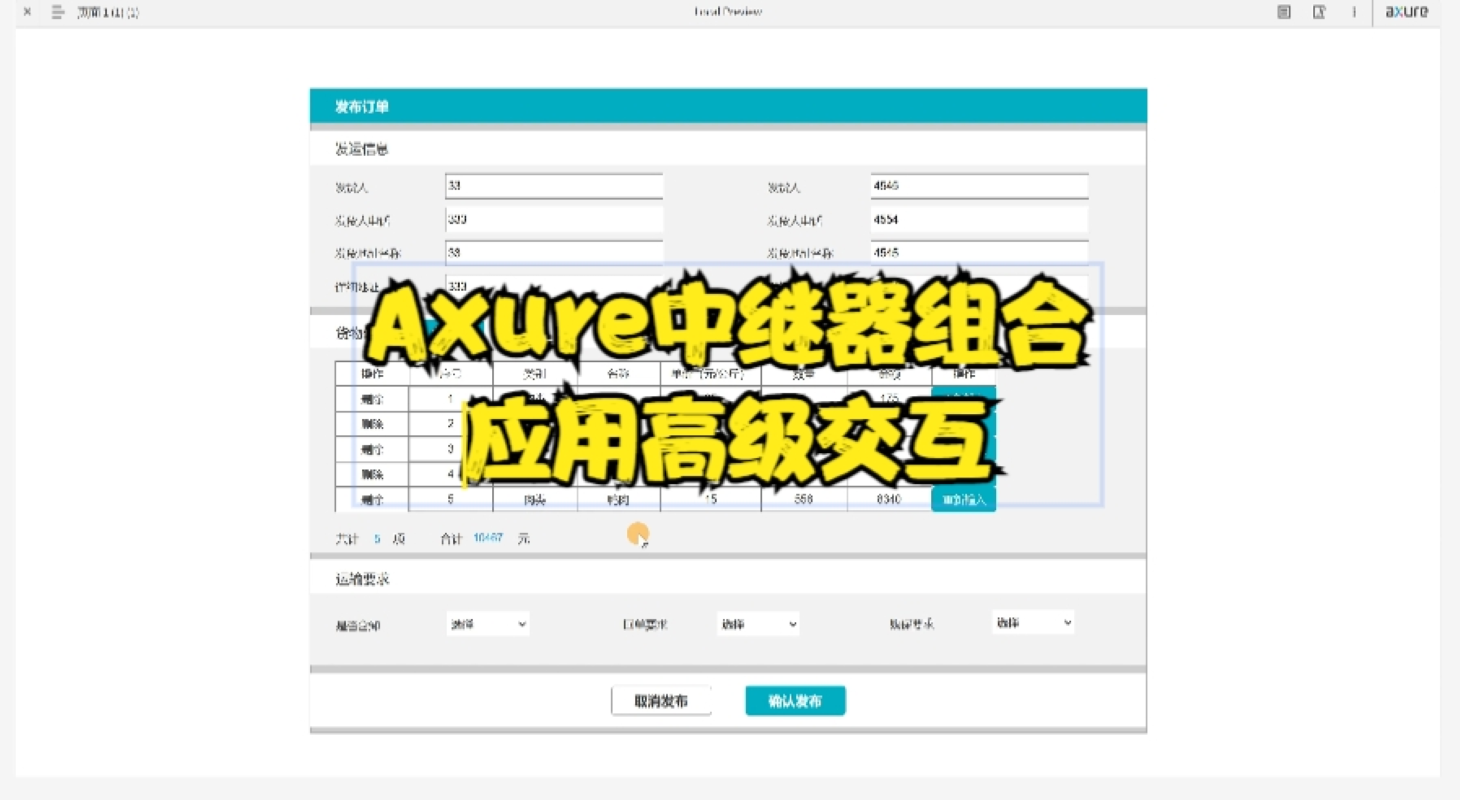Delete row 1 via its 删除 link
The height and width of the screenshot is (800, 1460).
[x=372, y=399]
